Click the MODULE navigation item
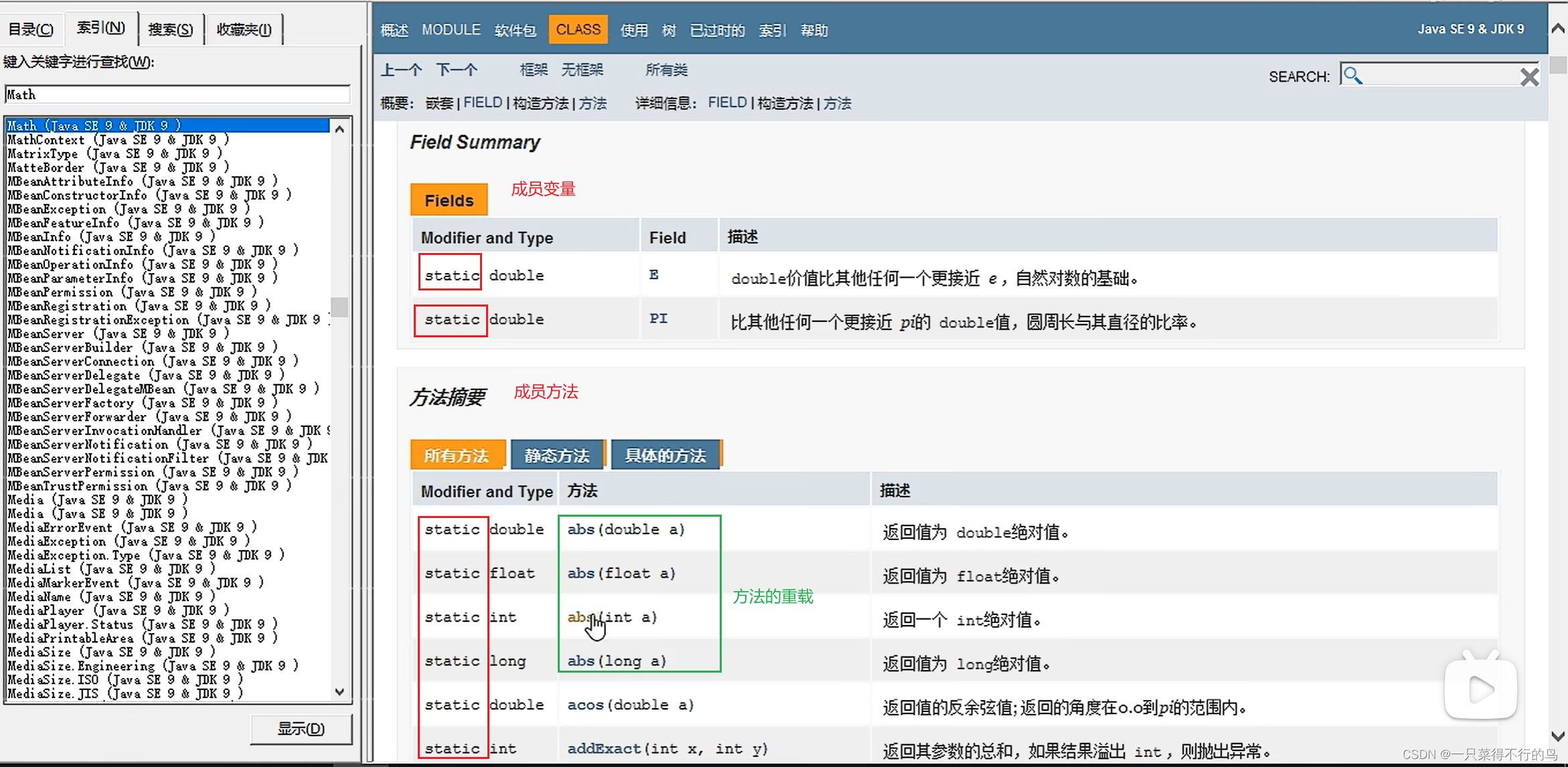This screenshot has height=767, width=1568. (x=451, y=30)
